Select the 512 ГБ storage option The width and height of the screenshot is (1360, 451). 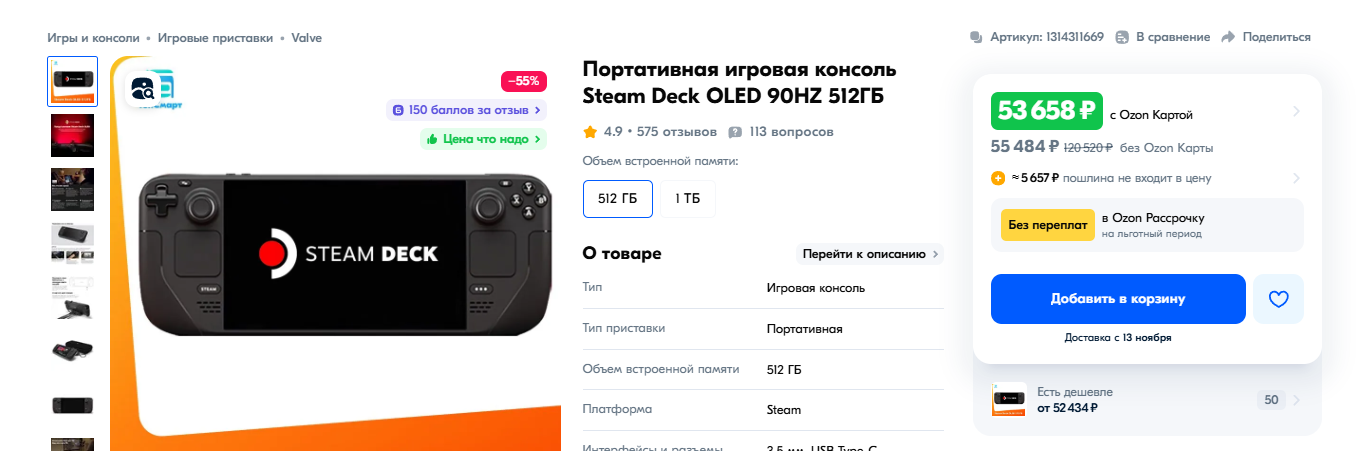[x=617, y=198]
